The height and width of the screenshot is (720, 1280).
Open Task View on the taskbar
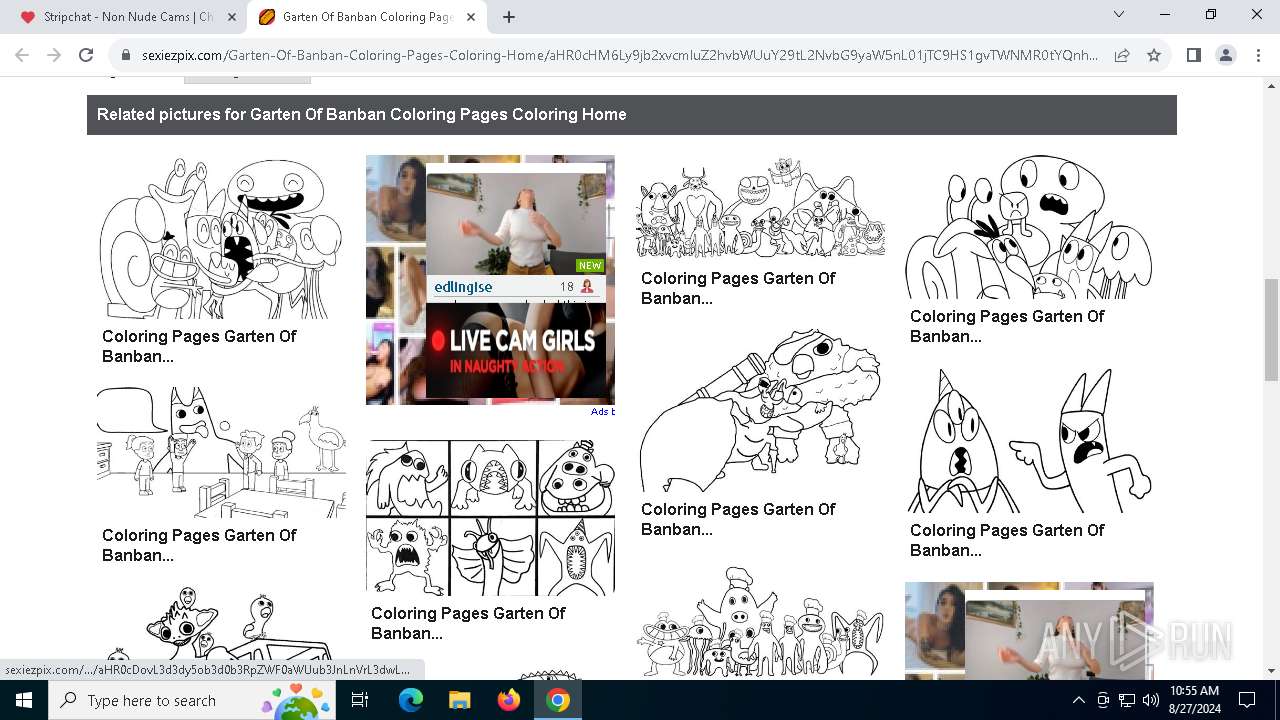coord(360,700)
